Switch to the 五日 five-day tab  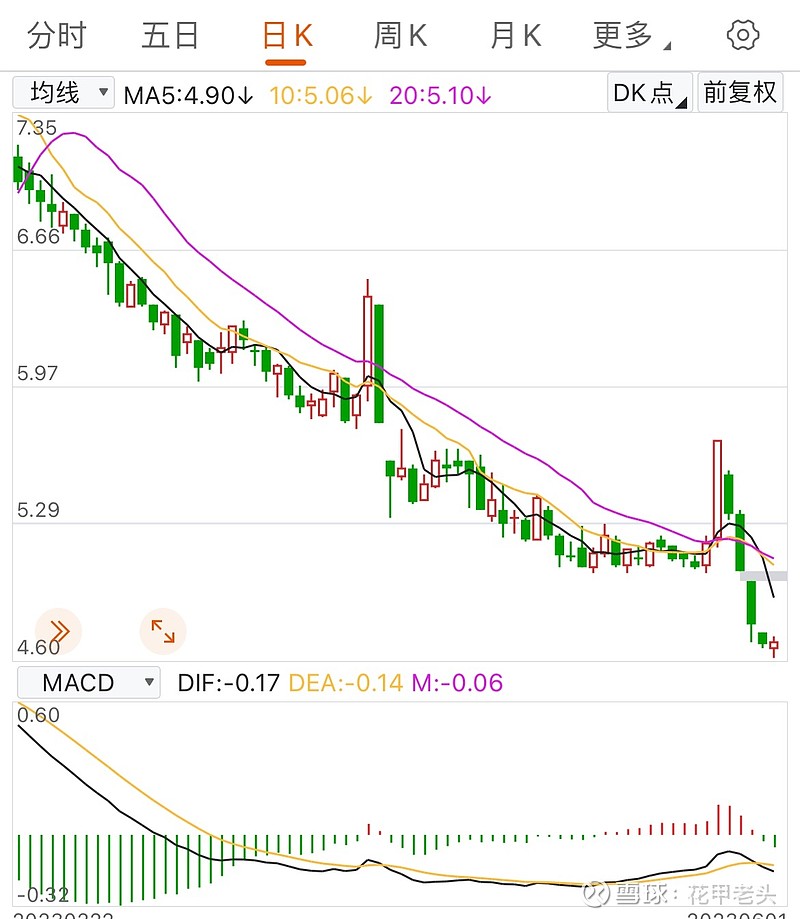tap(170, 33)
